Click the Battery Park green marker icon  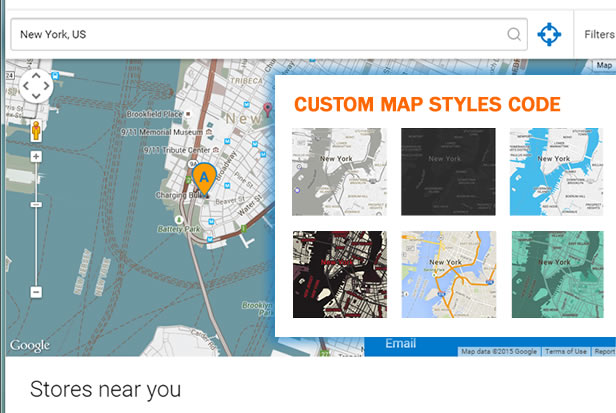(179, 220)
